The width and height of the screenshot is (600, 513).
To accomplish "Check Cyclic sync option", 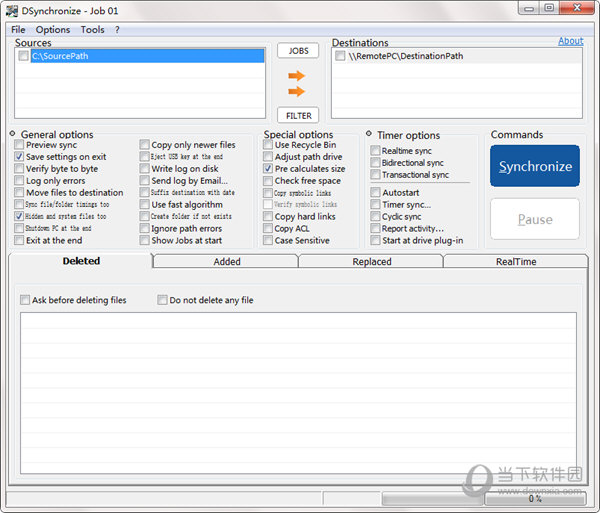I will (x=375, y=217).
